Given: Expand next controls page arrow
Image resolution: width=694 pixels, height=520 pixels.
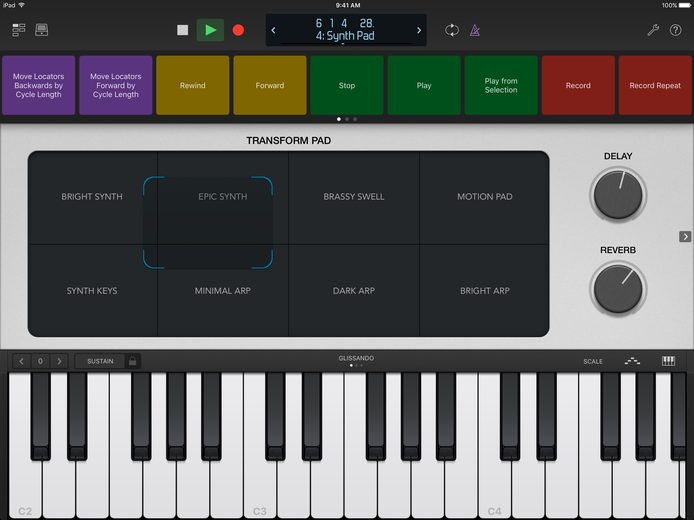Looking at the screenshot, I should tap(685, 237).
